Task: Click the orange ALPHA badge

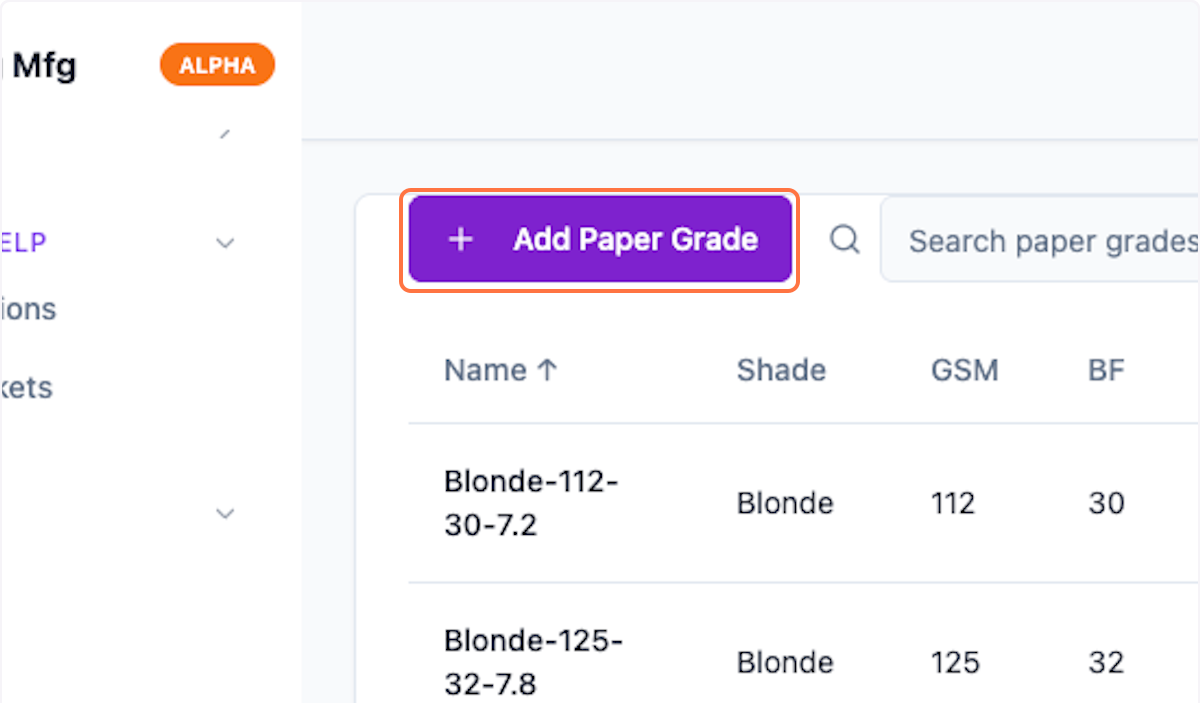Action: 217,66
